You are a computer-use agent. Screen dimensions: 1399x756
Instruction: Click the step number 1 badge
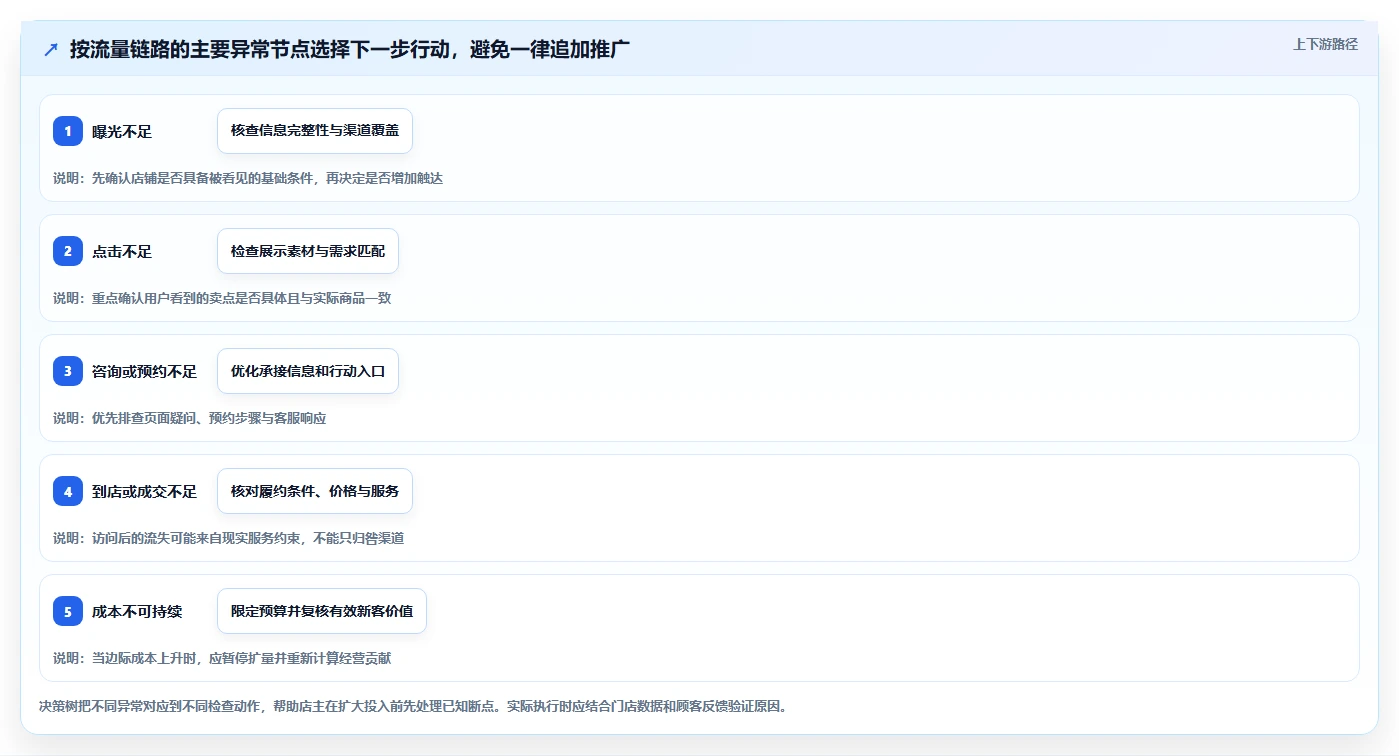[x=68, y=131]
